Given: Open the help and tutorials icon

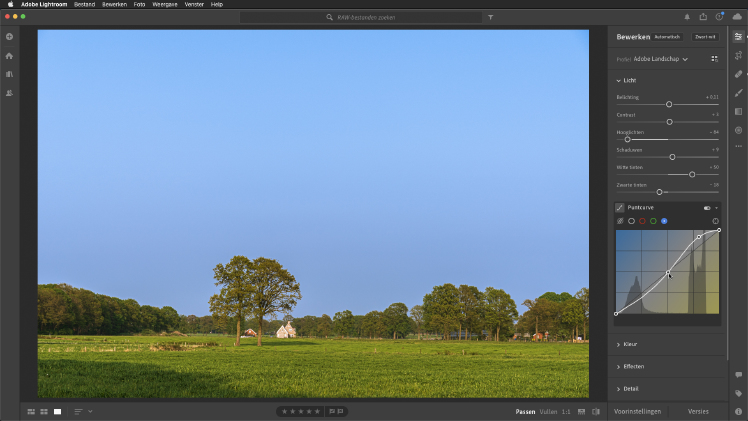Looking at the screenshot, I should click(719, 17).
